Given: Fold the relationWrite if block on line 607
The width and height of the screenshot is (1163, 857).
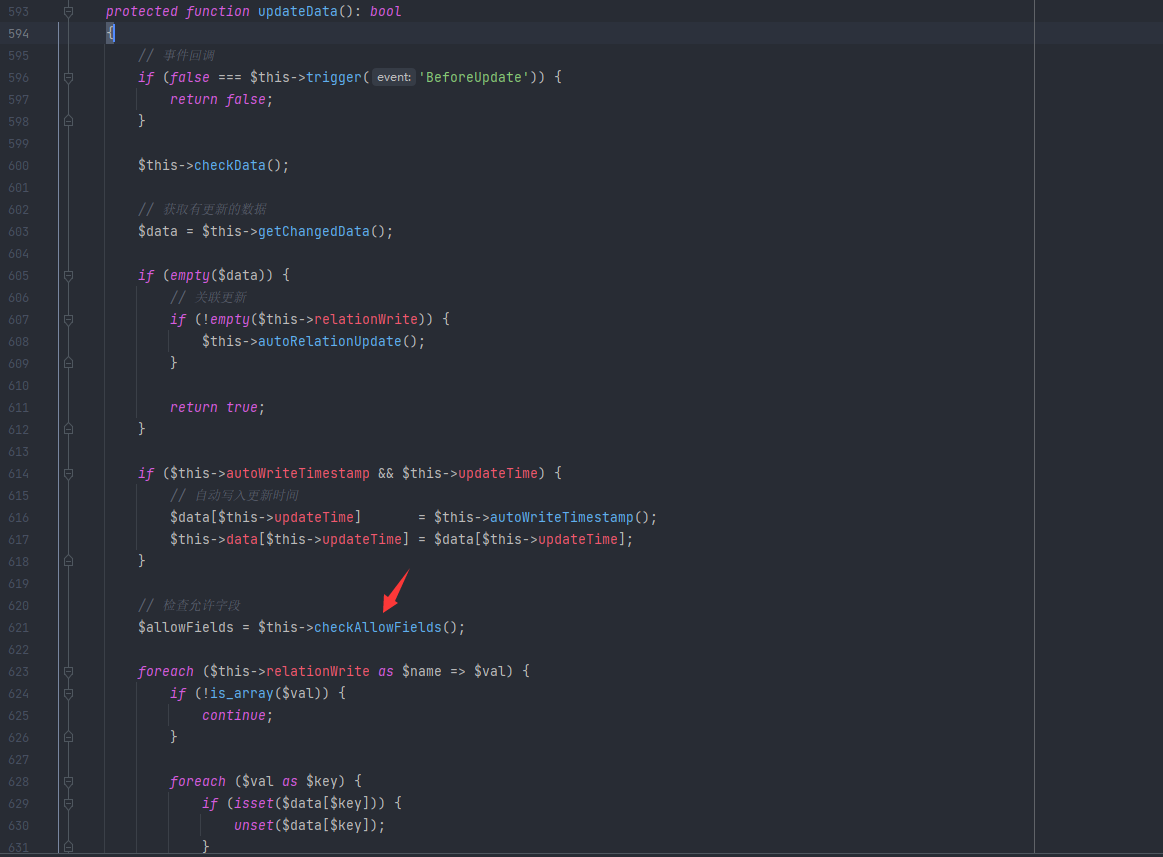Looking at the screenshot, I should (68, 319).
